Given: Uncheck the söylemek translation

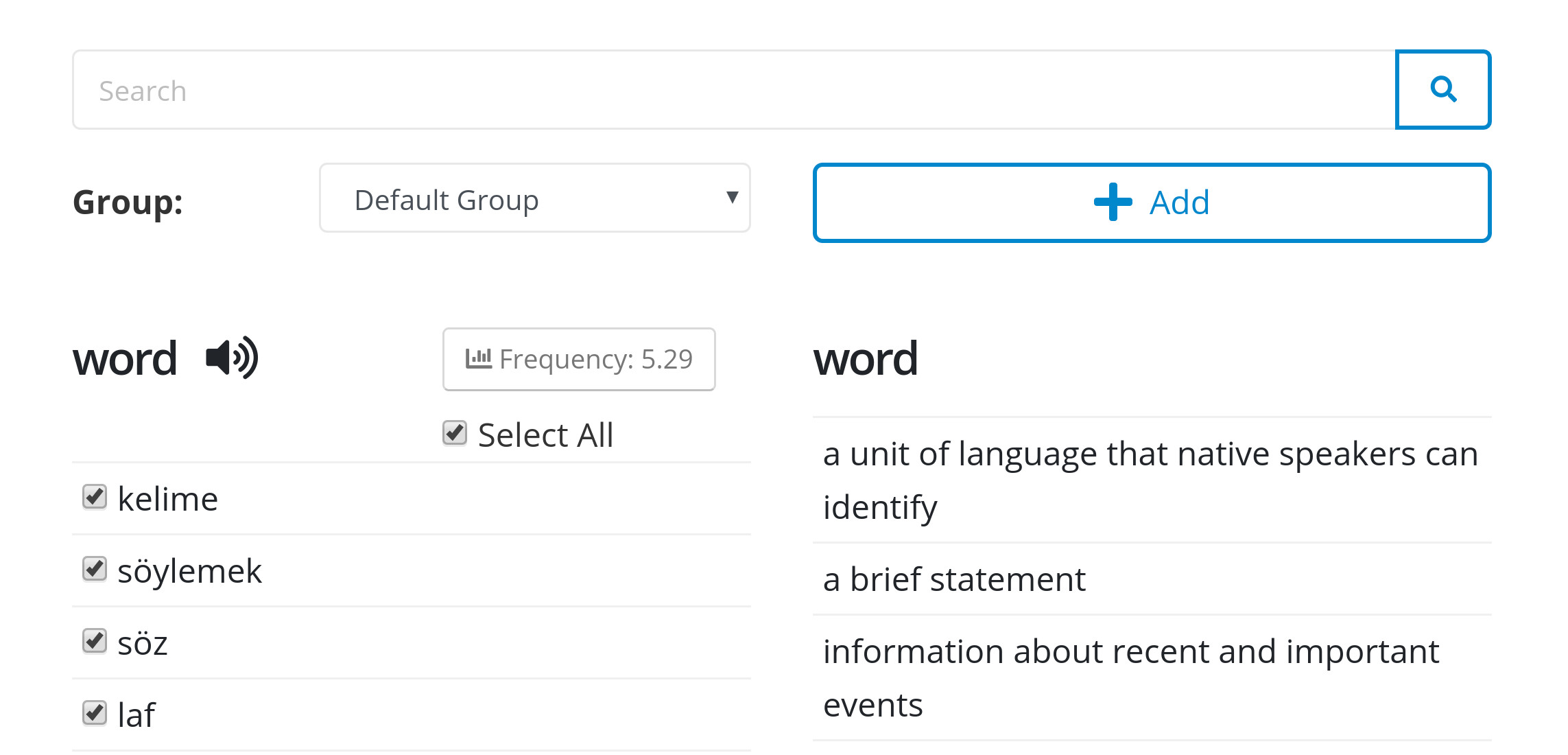Looking at the screenshot, I should pos(95,569).
